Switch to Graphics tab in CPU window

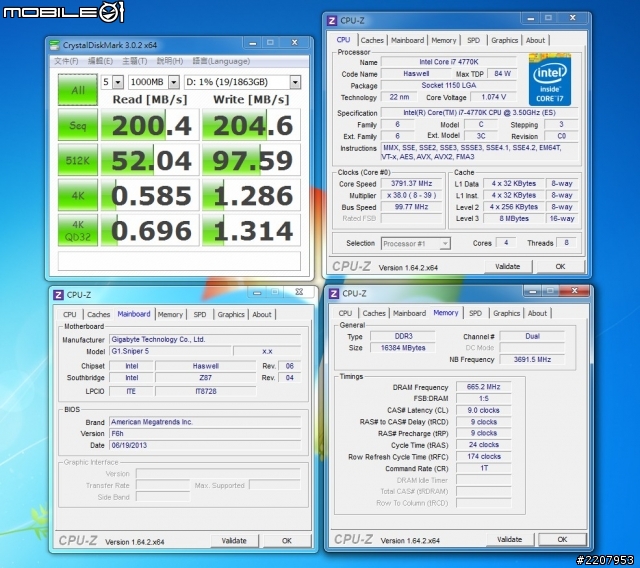click(504, 40)
